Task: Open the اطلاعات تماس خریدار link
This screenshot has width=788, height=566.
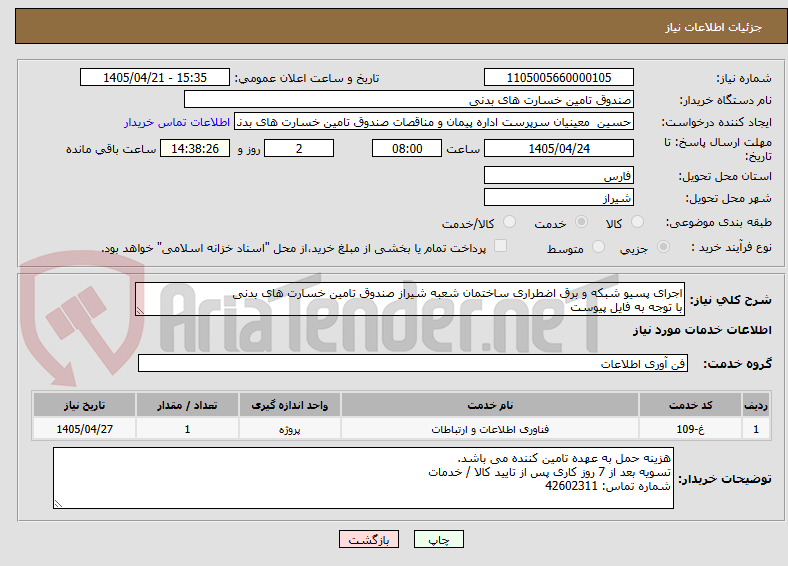Action: 177,122
